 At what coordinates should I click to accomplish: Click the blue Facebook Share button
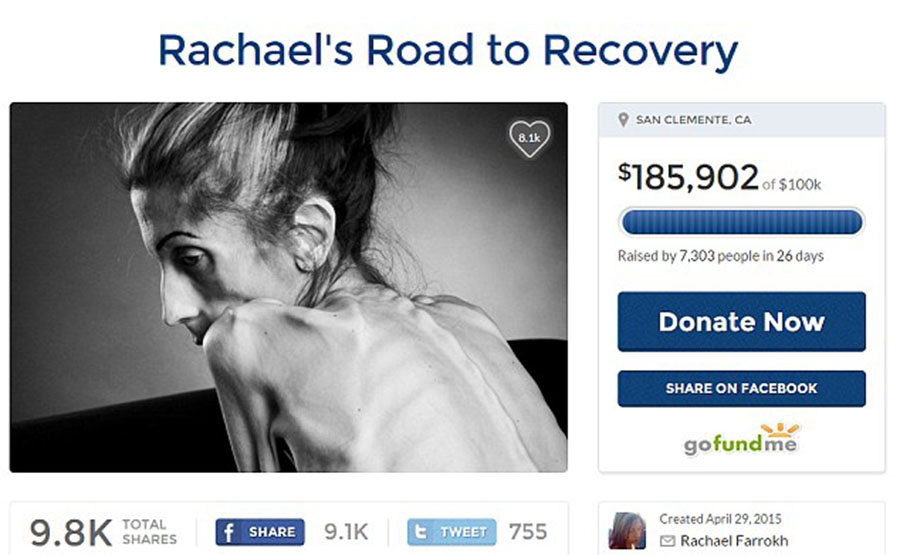(x=260, y=532)
